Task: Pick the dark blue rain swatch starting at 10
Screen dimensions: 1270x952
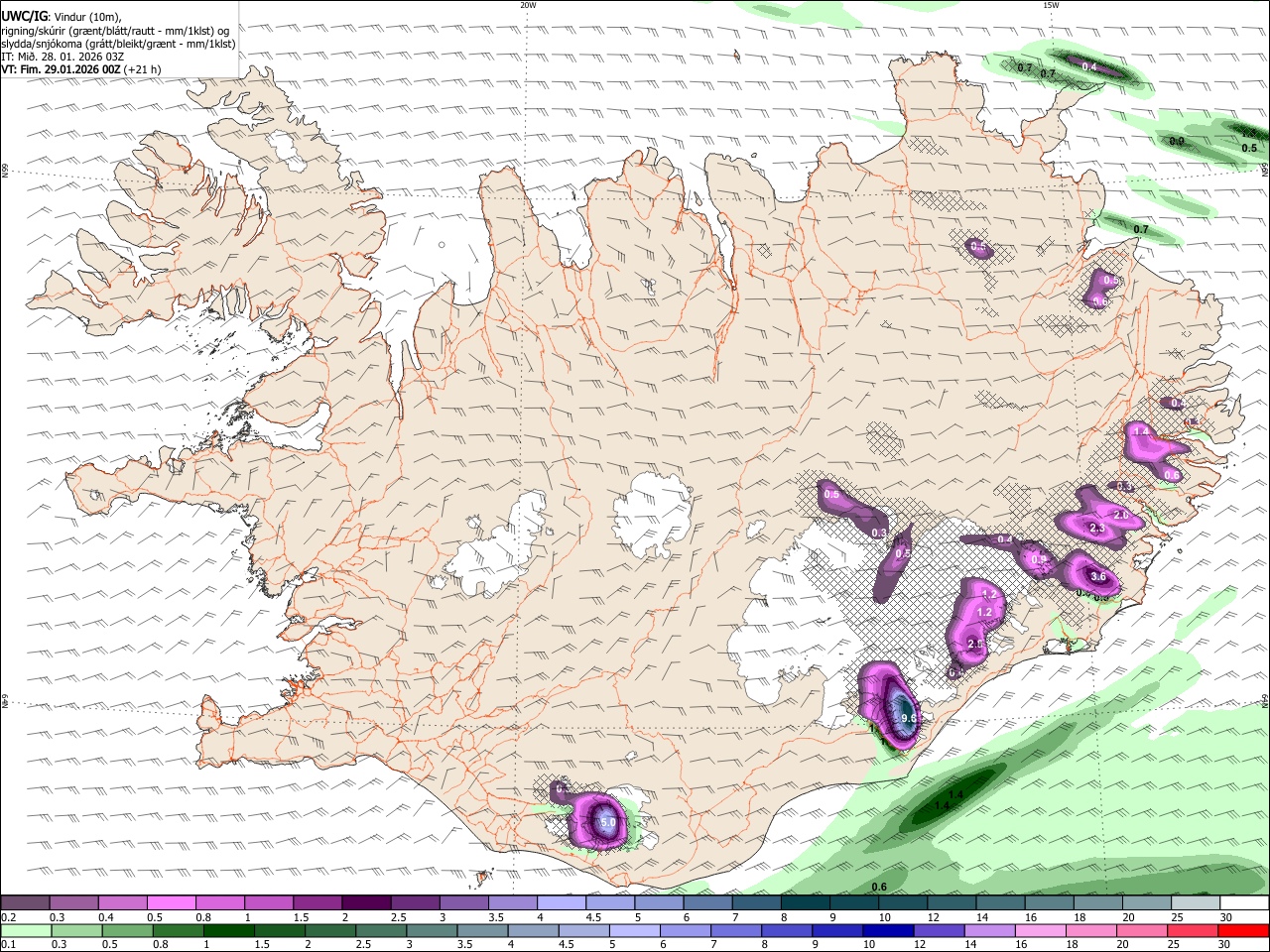Action: [x=888, y=931]
